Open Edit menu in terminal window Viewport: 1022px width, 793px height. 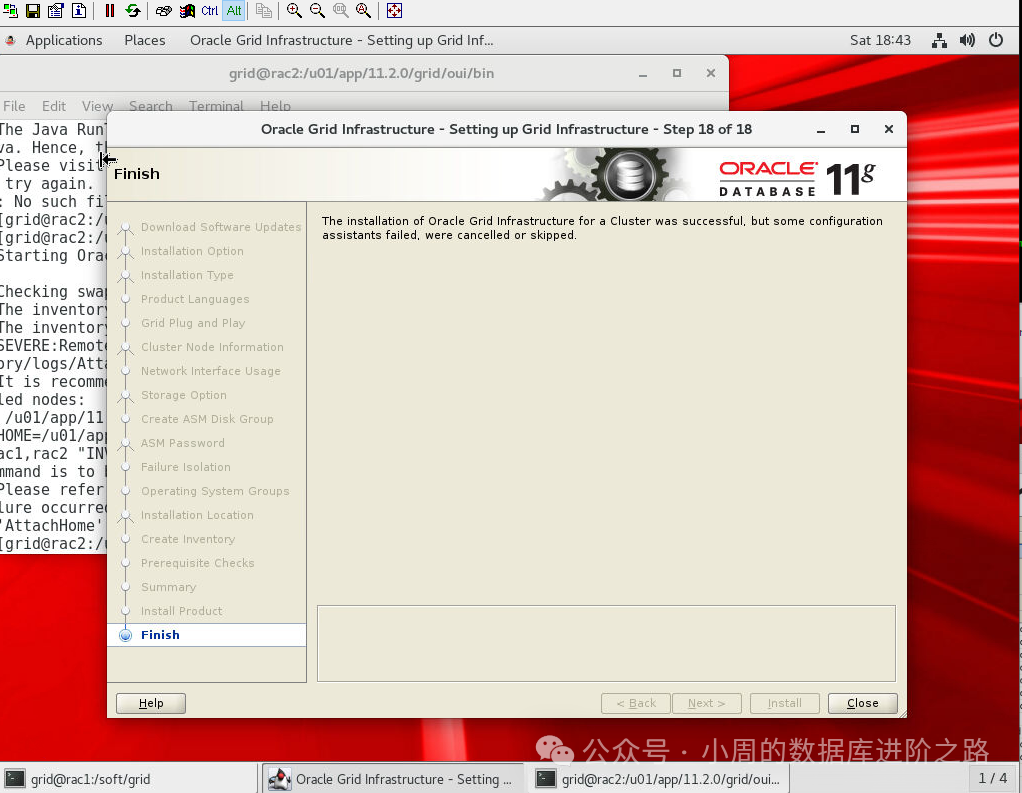[x=53, y=106]
